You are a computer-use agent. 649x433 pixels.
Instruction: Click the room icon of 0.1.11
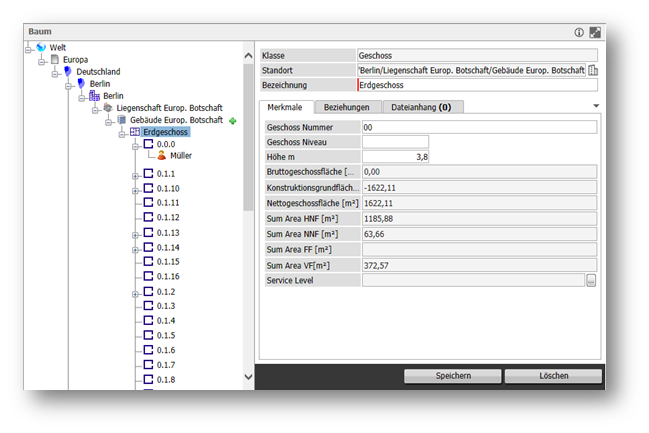148,202
